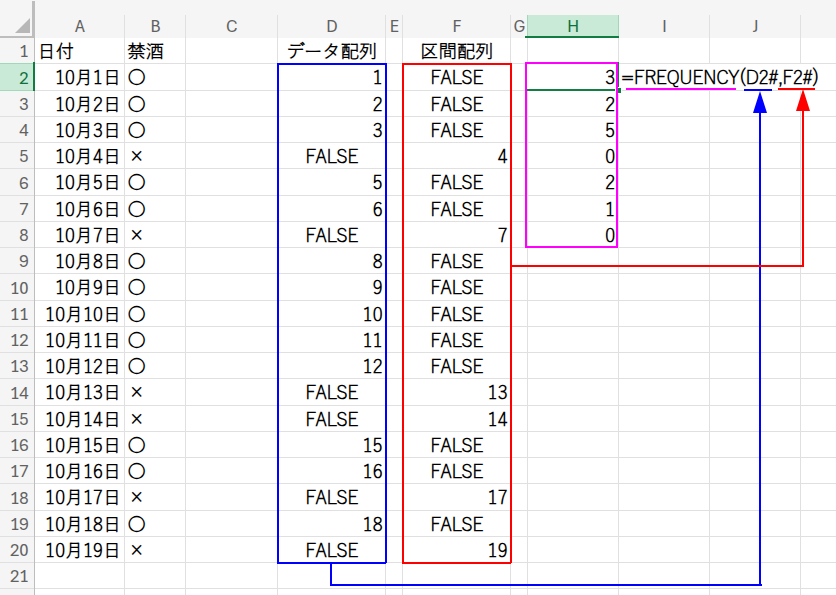Select cell D19 showing value 18

(331, 524)
